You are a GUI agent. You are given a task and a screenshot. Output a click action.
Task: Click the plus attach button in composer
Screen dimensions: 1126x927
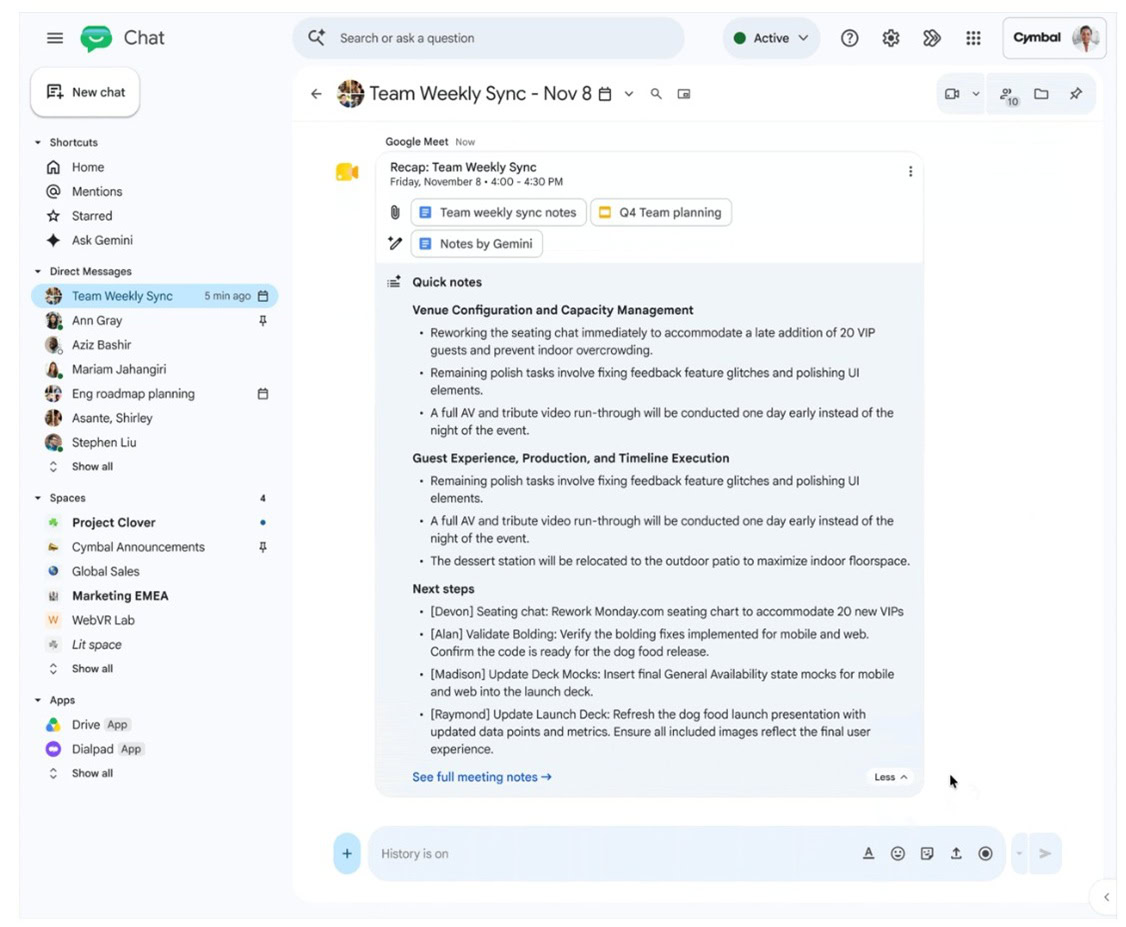(347, 854)
